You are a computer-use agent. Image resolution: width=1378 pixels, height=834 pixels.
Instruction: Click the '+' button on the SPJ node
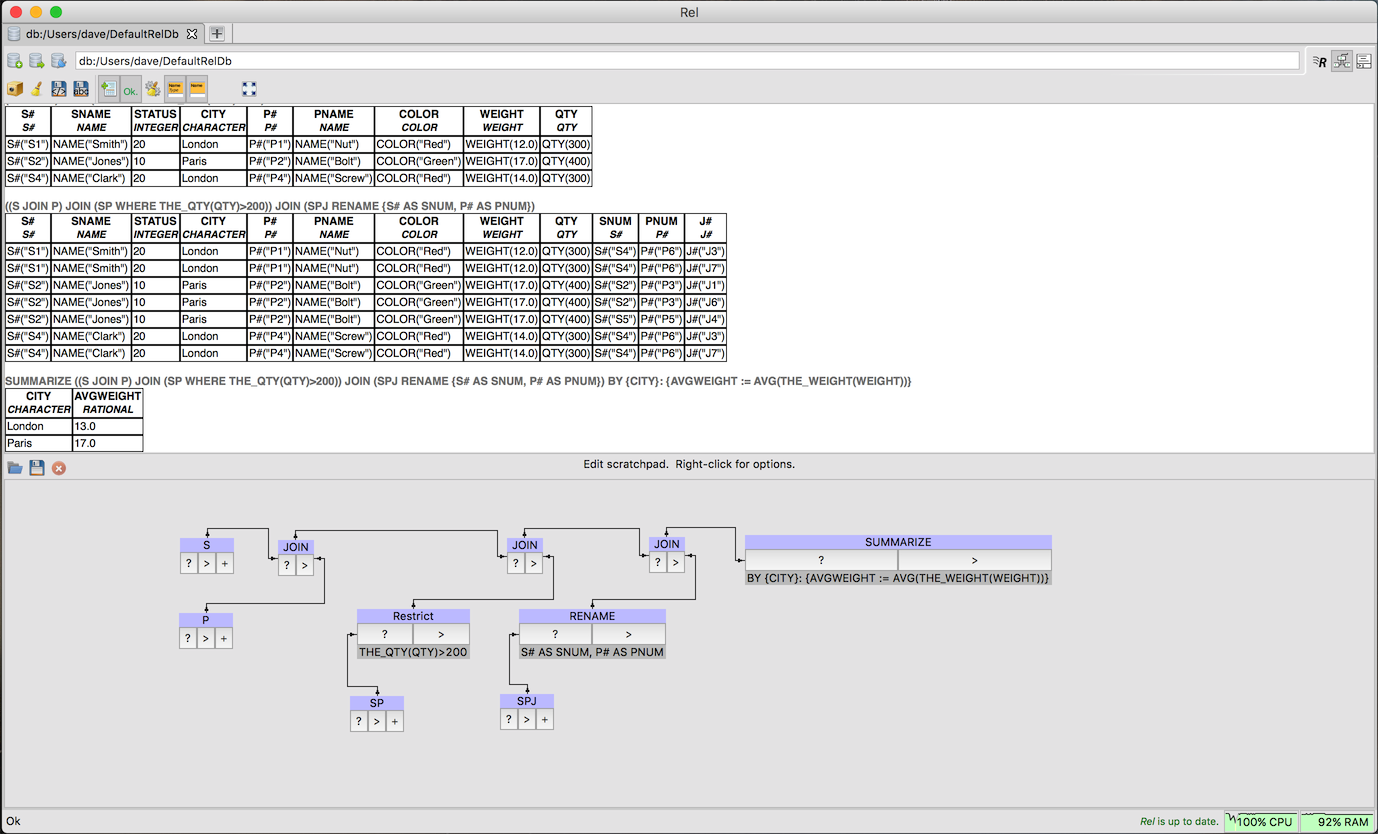click(545, 719)
